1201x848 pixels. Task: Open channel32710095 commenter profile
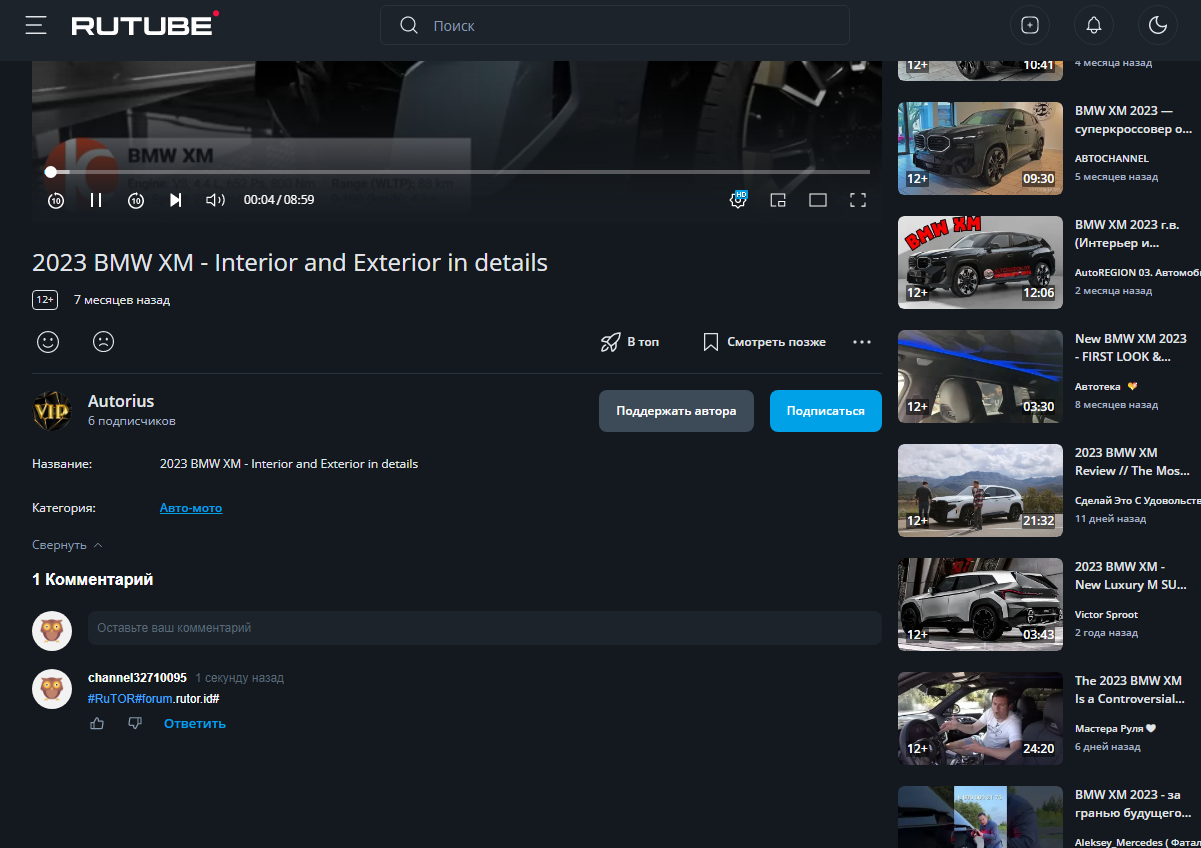137,678
